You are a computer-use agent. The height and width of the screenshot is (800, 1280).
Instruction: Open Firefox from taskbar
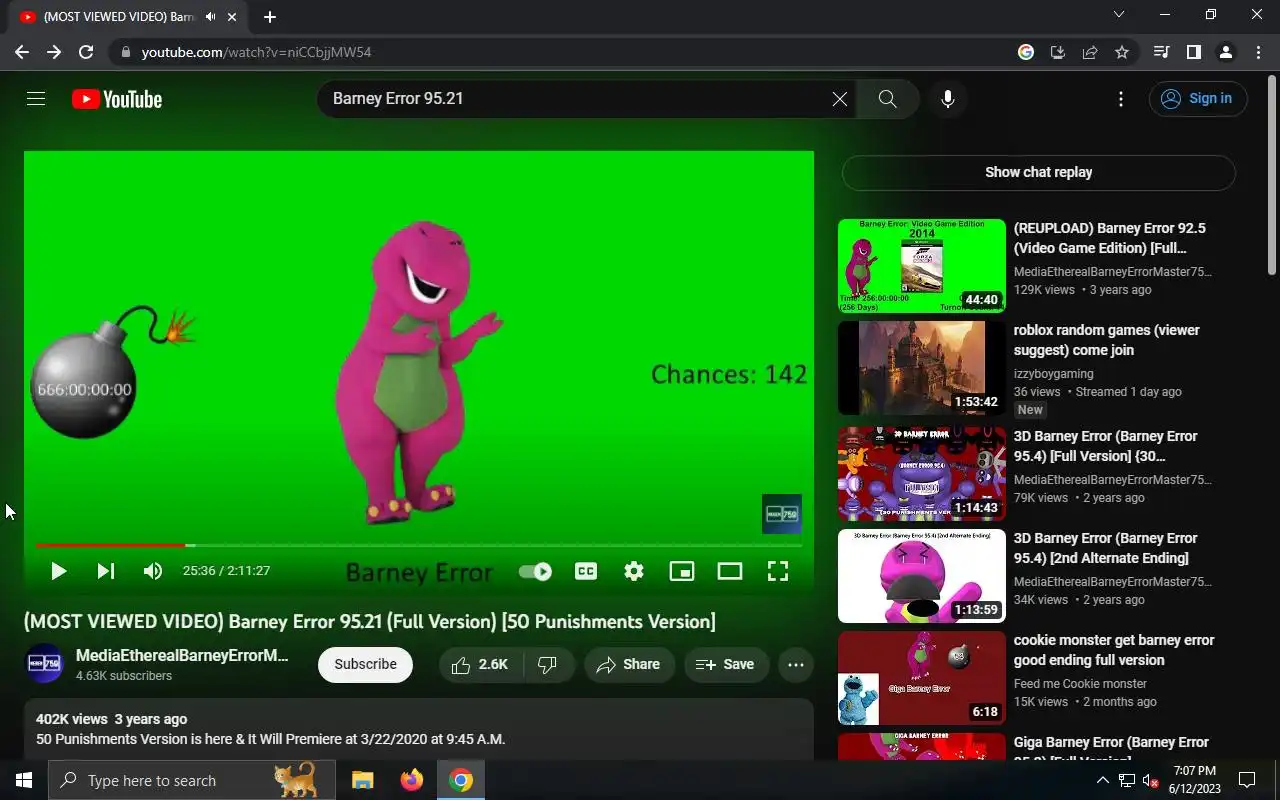pos(411,780)
